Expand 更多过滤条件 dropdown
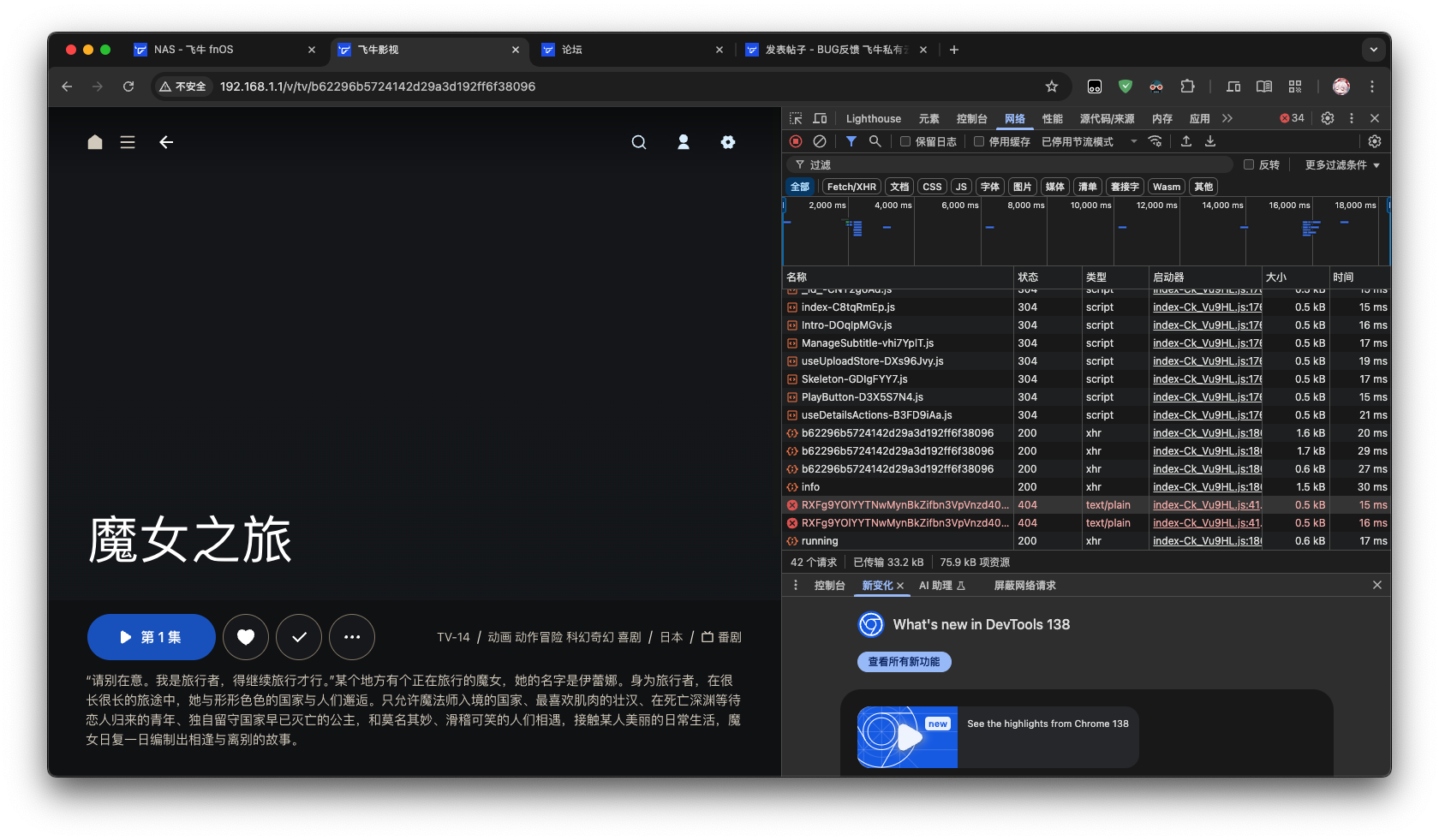This screenshot has width=1439, height=840. (1342, 164)
